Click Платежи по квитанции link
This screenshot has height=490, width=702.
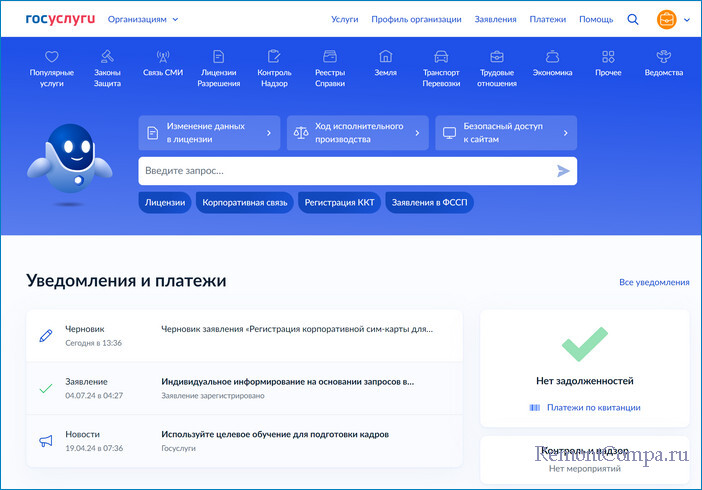point(585,407)
